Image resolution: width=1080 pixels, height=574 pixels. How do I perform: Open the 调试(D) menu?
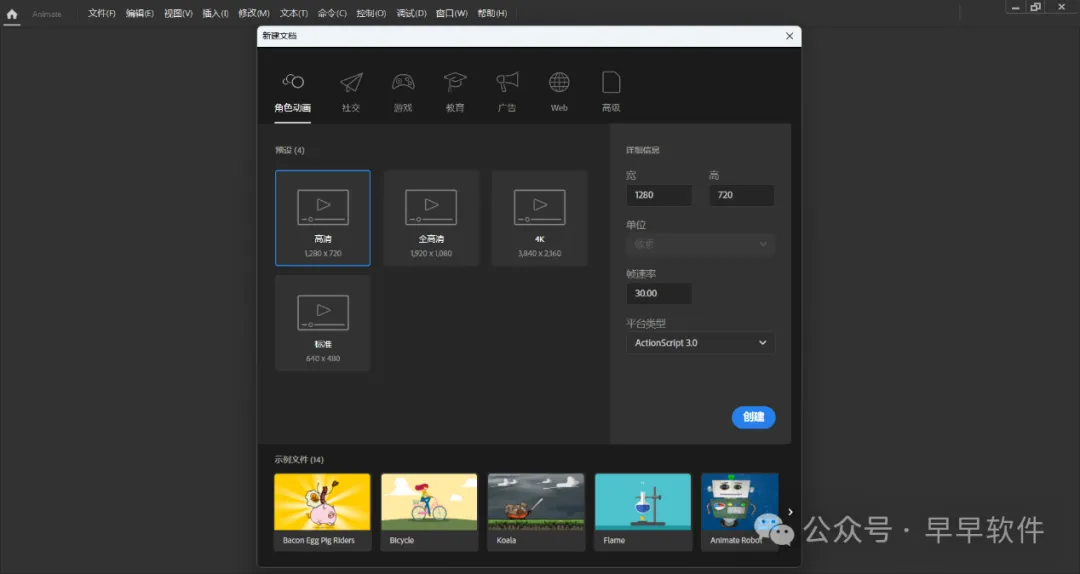click(411, 13)
